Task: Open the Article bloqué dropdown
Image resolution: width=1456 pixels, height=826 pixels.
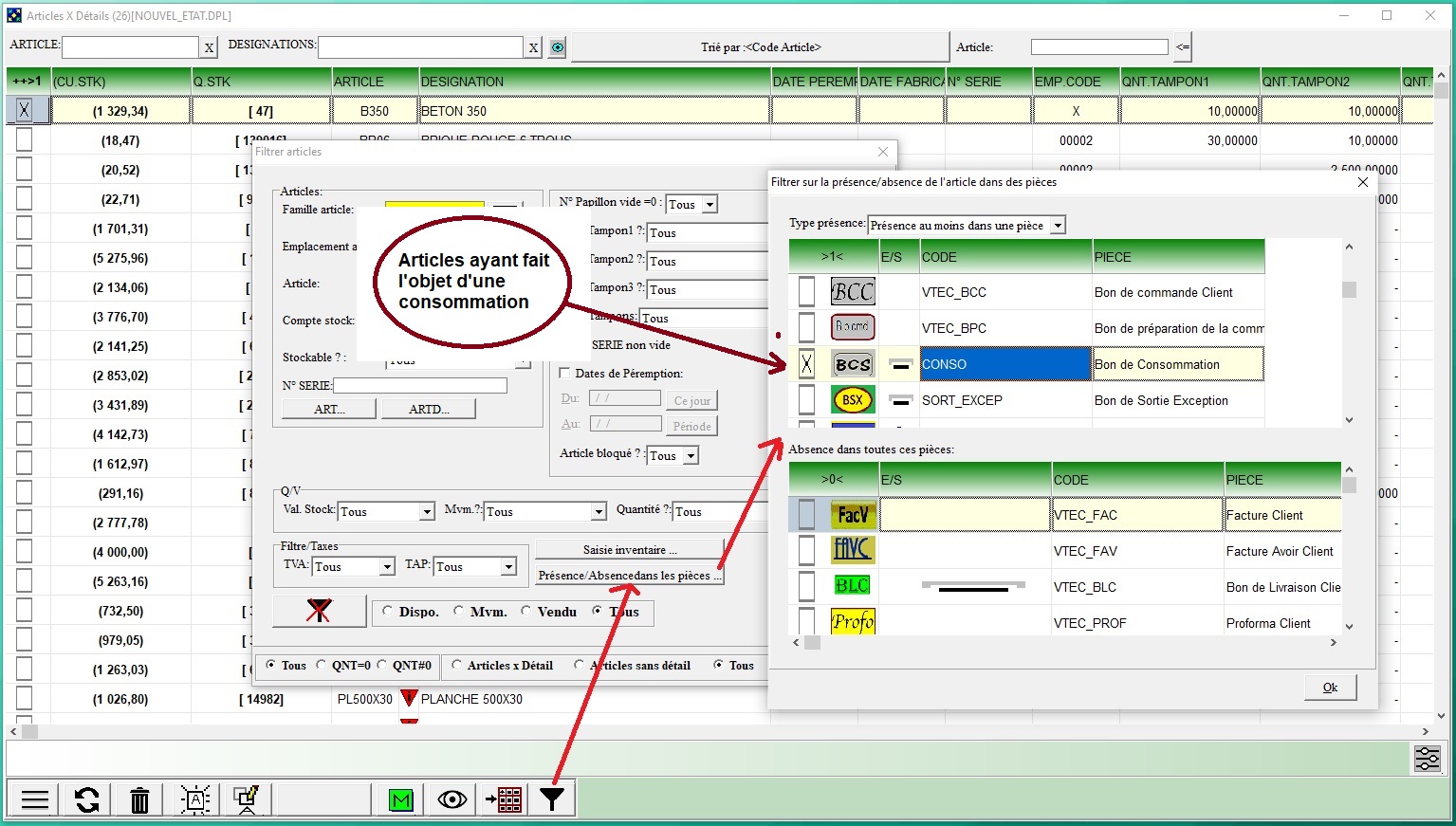Action: [x=691, y=456]
